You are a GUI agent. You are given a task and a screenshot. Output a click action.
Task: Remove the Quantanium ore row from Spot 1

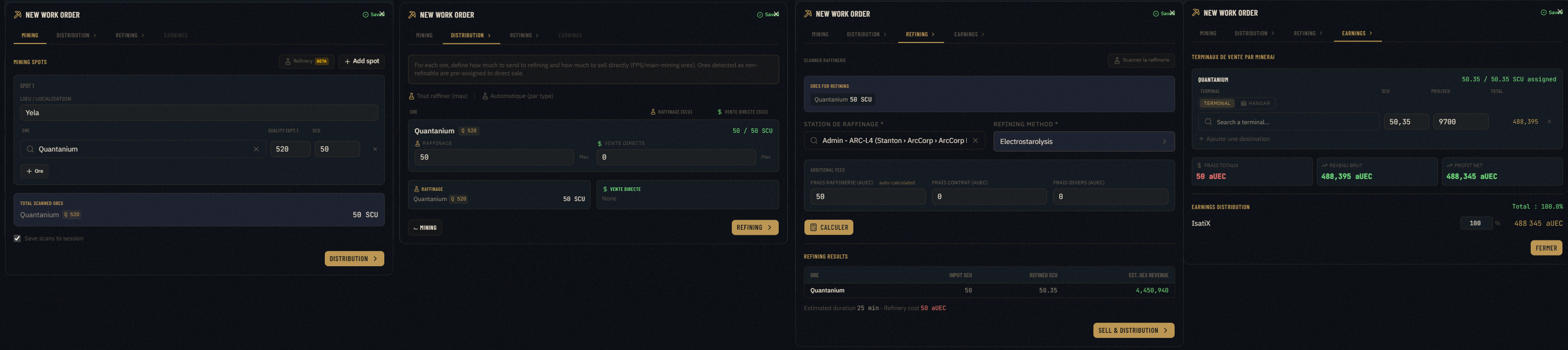[375, 149]
